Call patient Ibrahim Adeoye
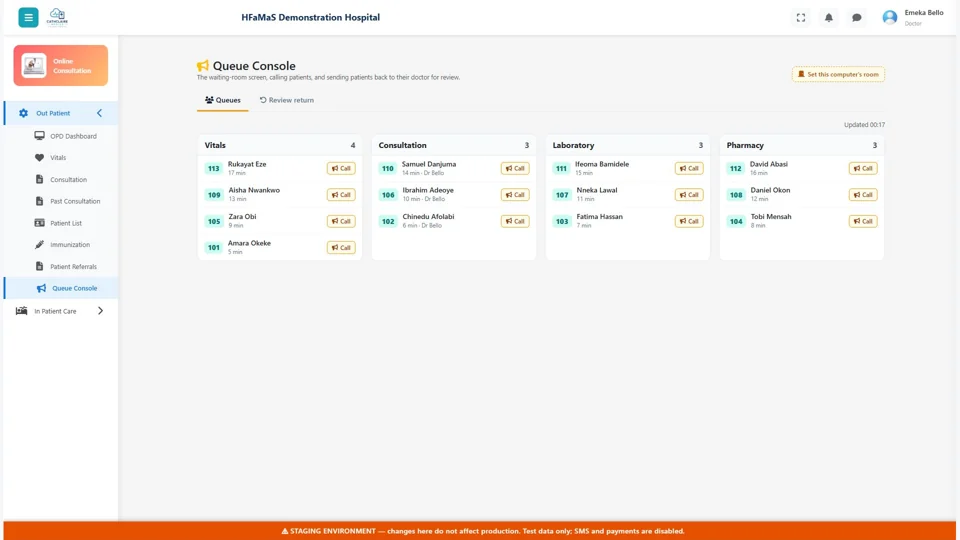 tap(515, 195)
